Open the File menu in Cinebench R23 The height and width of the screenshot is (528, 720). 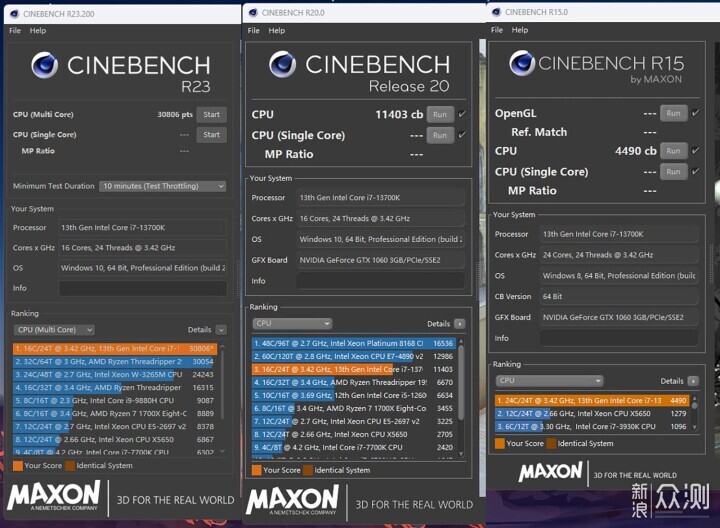[15, 31]
